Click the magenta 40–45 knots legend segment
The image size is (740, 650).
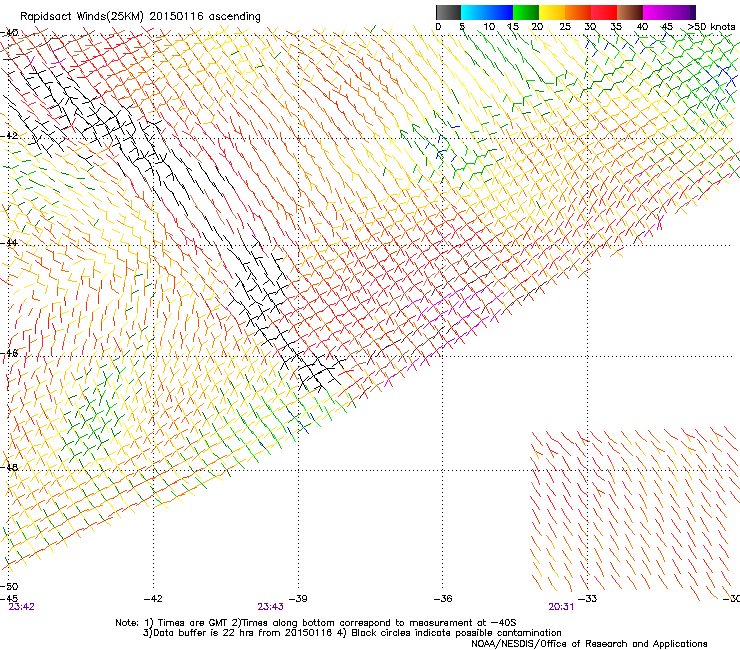click(x=656, y=12)
